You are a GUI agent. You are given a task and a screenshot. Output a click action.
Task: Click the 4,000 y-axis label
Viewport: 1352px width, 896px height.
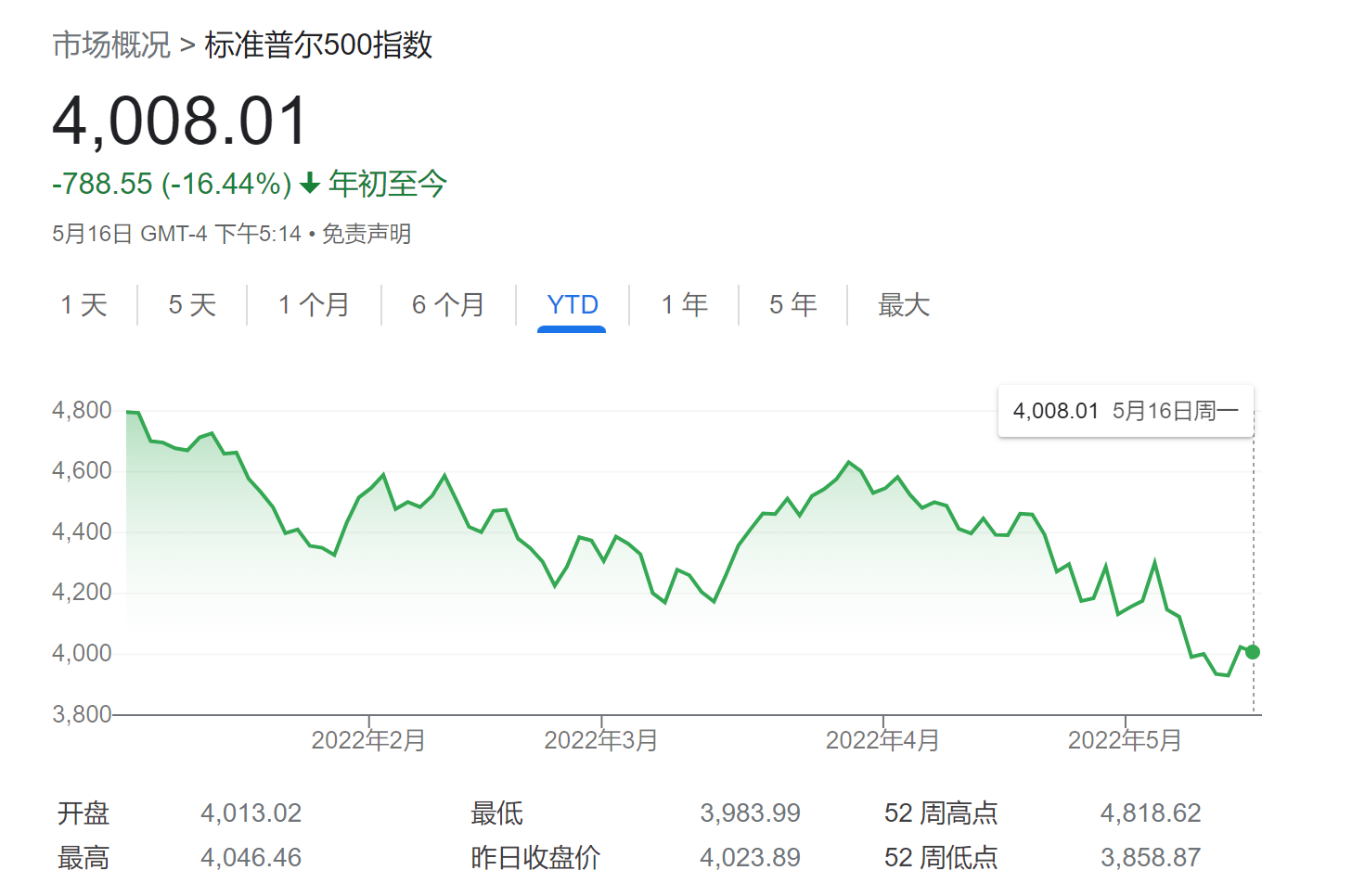[x=82, y=653]
